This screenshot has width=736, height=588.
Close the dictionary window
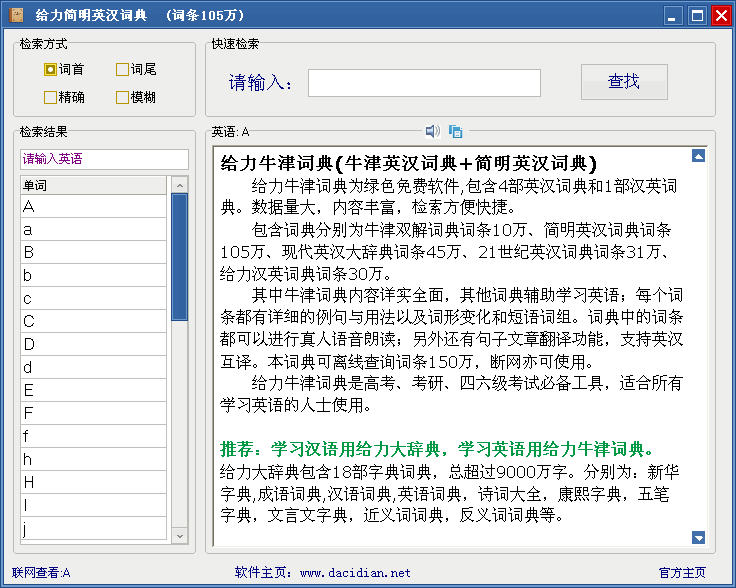[721, 15]
